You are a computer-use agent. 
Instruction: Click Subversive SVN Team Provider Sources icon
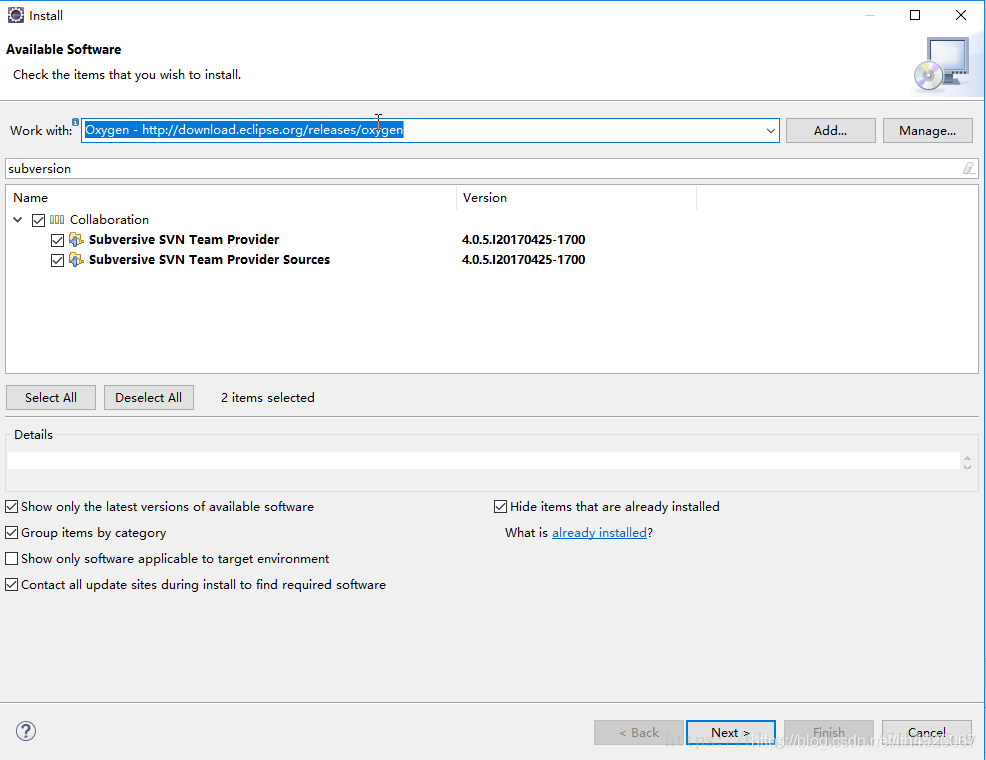(x=76, y=260)
